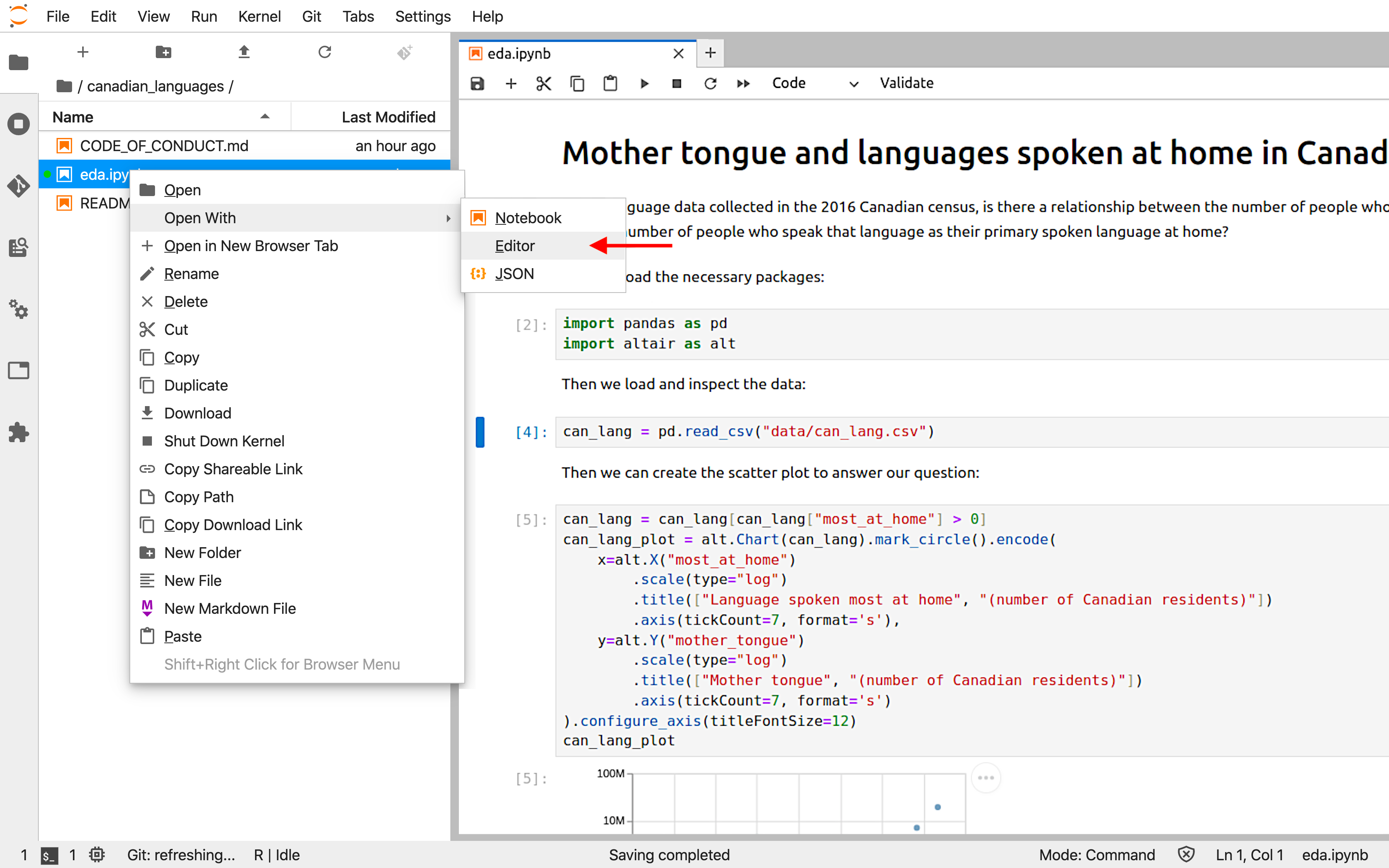This screenshot has width=1389, height=868.
Task: Choose Notebook from Open With submenu
Action: (x=543, y=218)
